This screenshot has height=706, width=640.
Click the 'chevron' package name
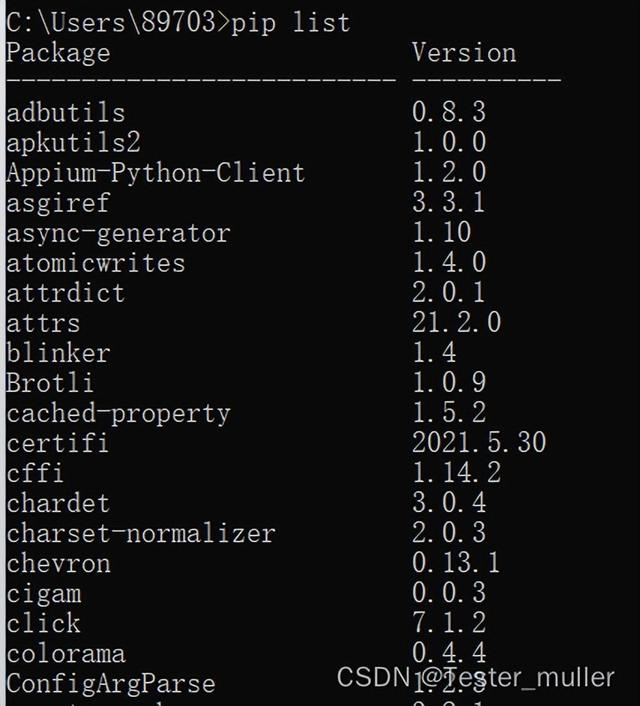(x=58, y=563)
